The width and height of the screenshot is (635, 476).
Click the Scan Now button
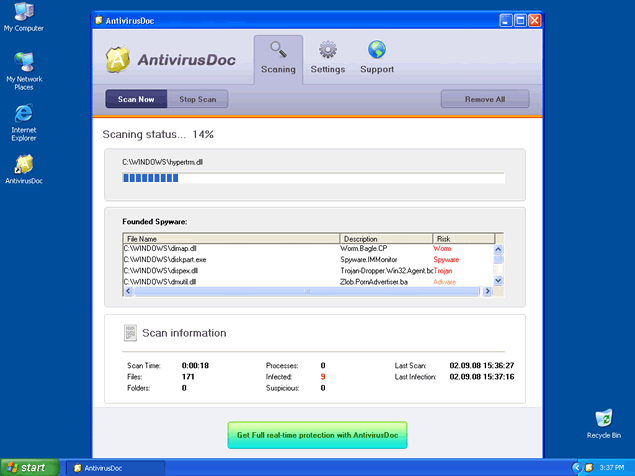pyautogui.click(x=136, y=99)
